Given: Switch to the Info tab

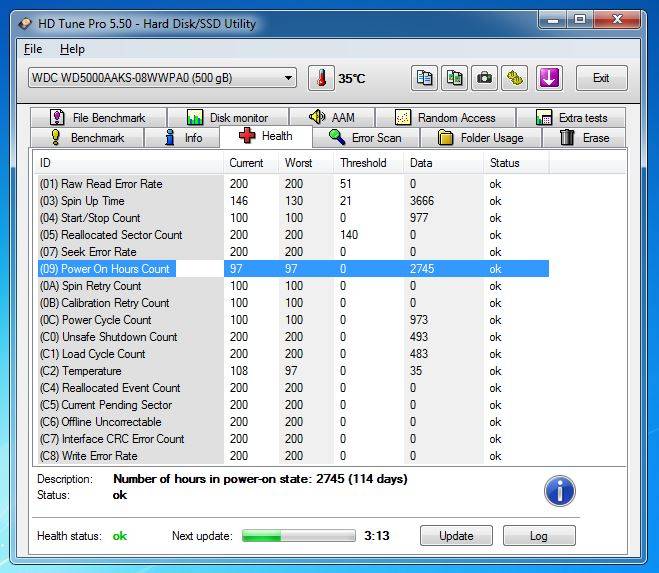Looking at the screenshot, I should 182,138.
